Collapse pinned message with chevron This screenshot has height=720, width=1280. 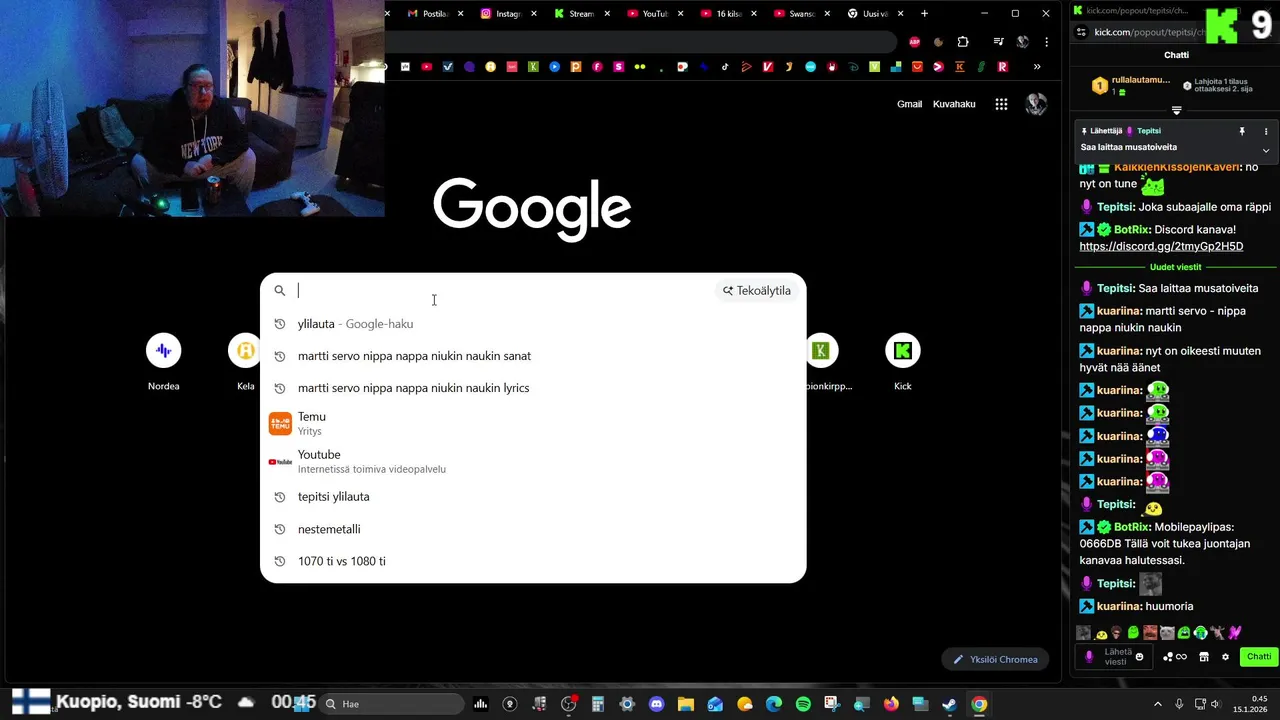(1266, 151)
